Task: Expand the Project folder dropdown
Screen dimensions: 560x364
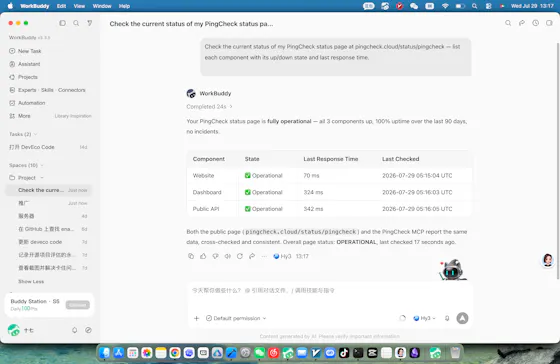Action: point(42,178)
